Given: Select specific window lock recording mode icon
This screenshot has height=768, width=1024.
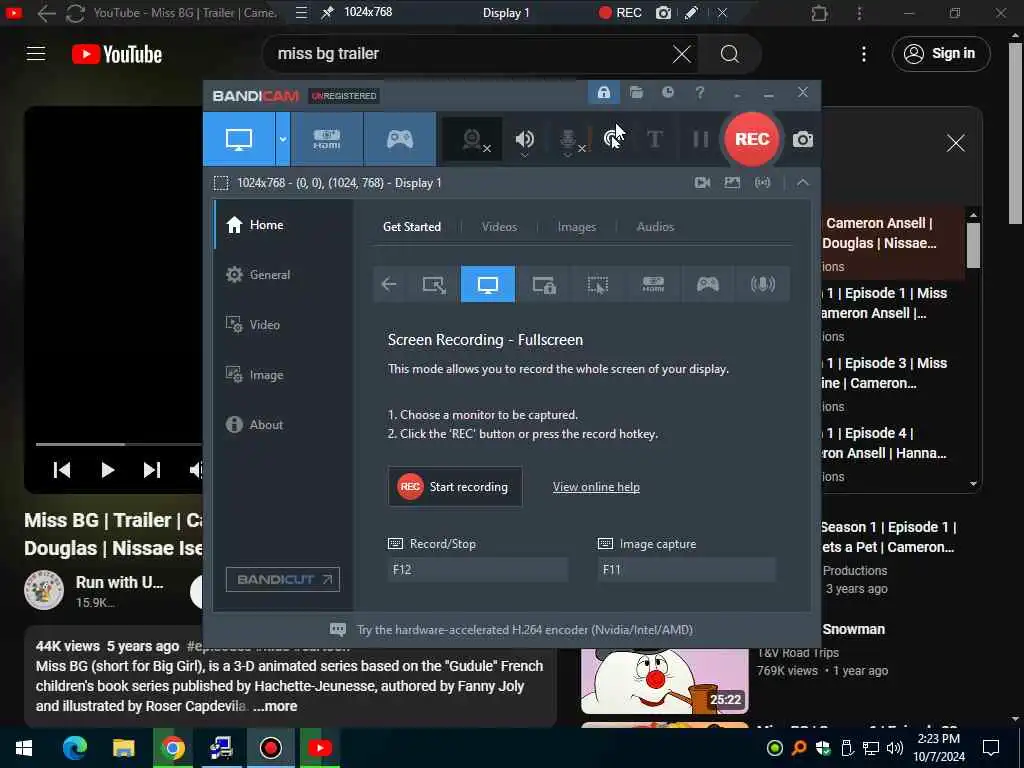Looking at the screenshot, I should 543,284.
